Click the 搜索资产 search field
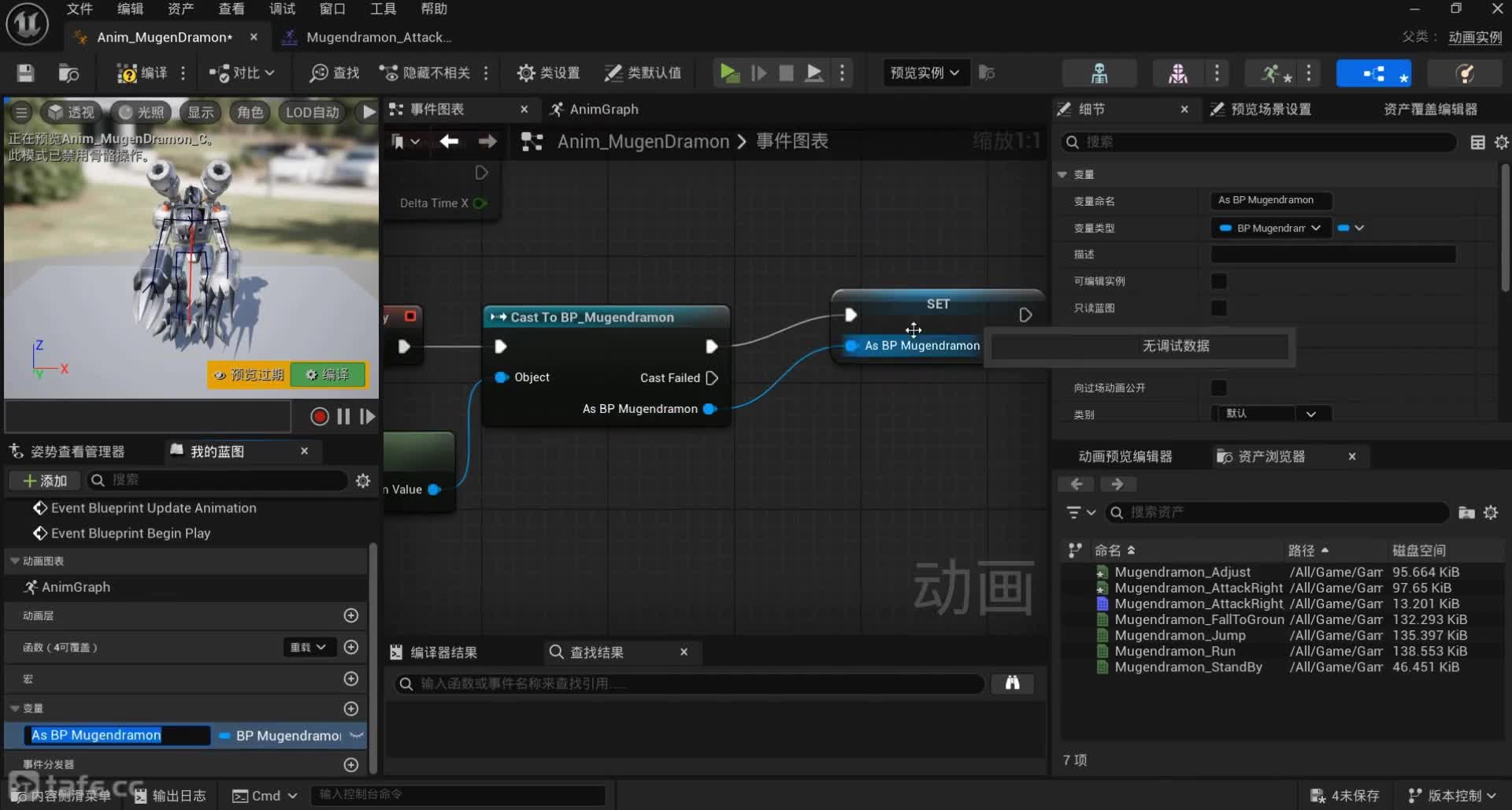This screenshot has height=810, width=1512. (1276, 513)
